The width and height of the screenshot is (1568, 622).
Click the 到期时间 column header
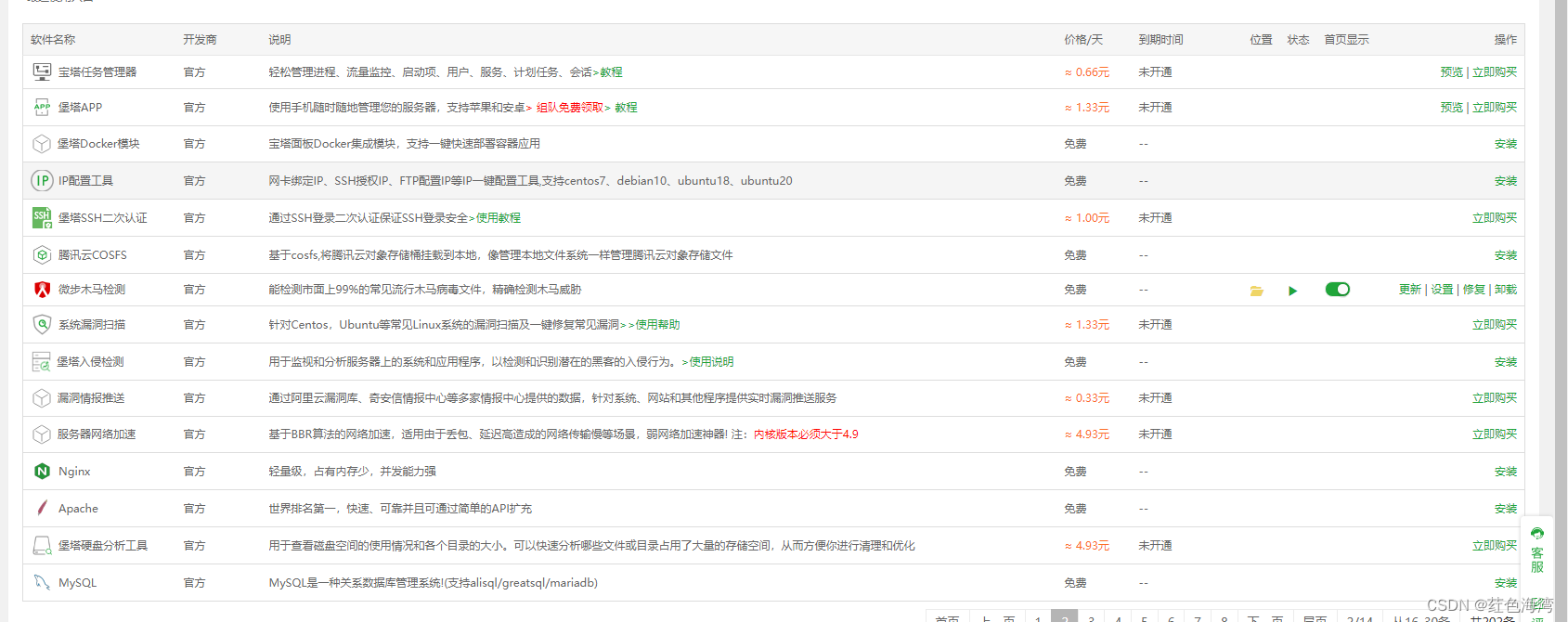pos(1160,40)
